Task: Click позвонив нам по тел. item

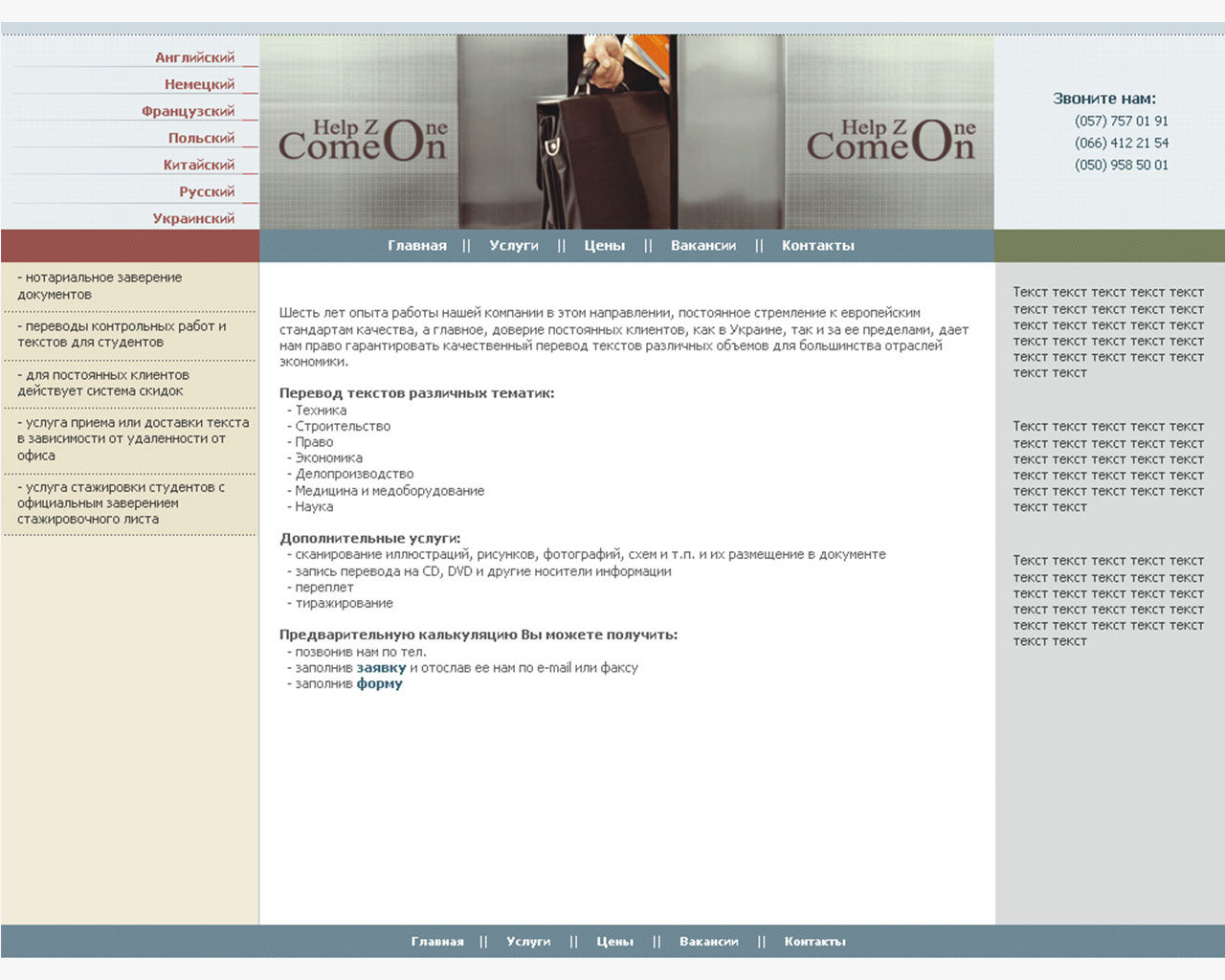Action: [x=356, y=653]
